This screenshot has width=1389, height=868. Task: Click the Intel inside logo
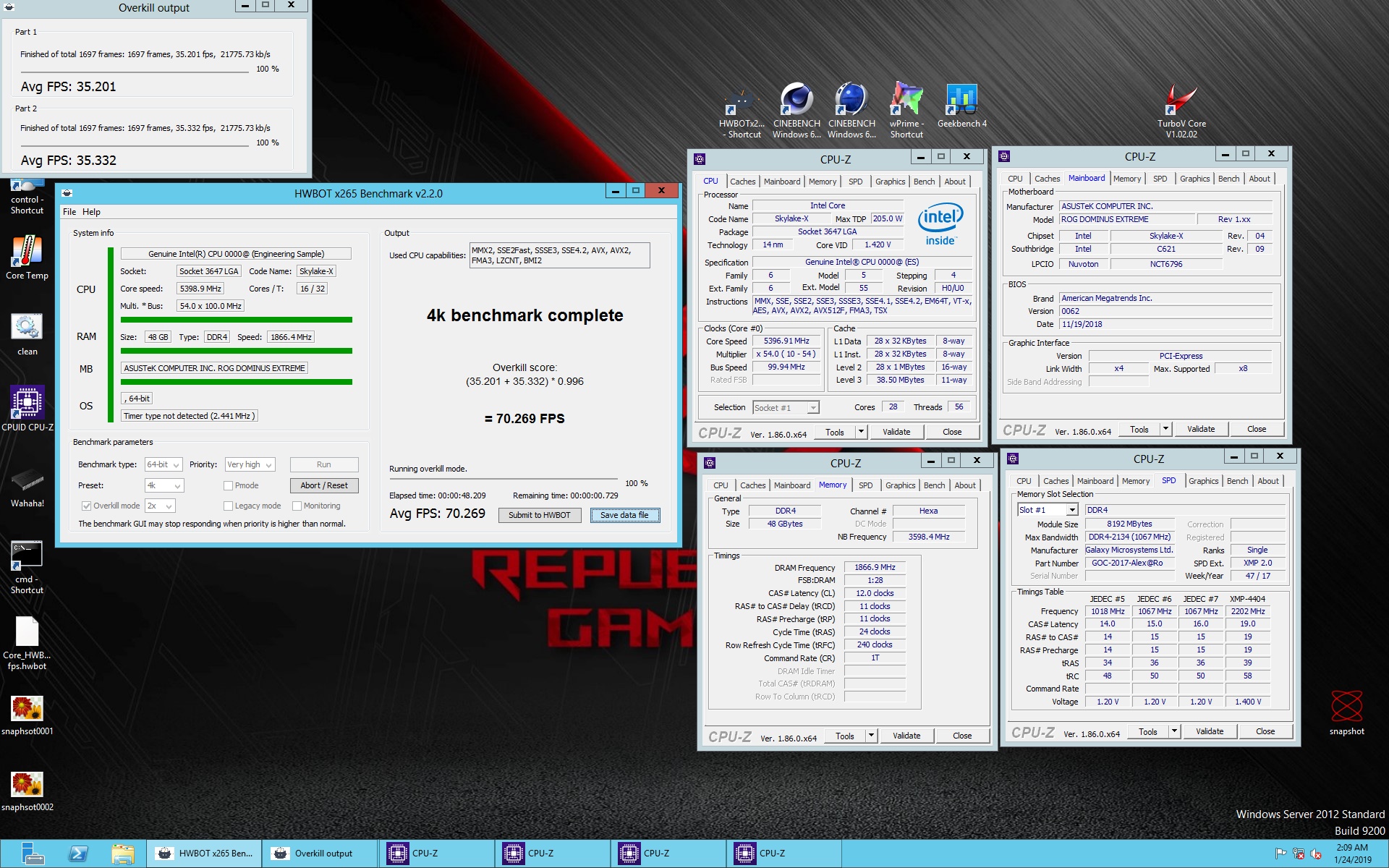(940, 225)
